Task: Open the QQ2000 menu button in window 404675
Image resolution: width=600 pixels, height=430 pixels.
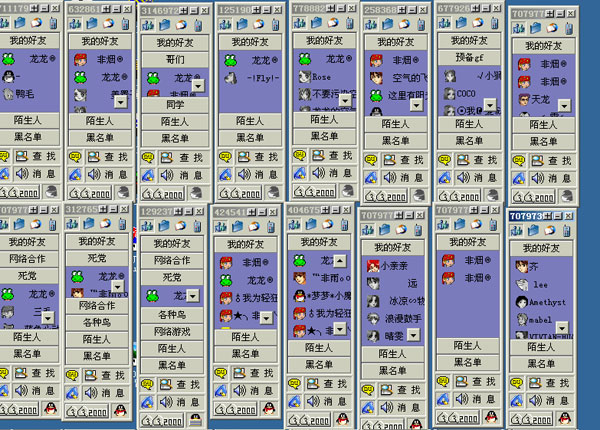Action: point(310,420)
